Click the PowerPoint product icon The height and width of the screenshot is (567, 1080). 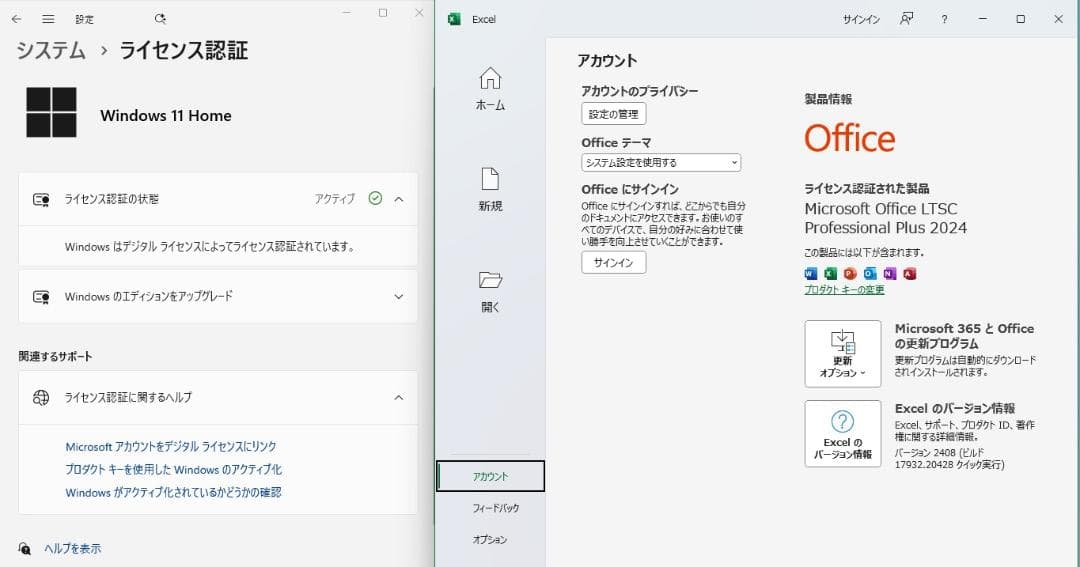pos(850,274)
